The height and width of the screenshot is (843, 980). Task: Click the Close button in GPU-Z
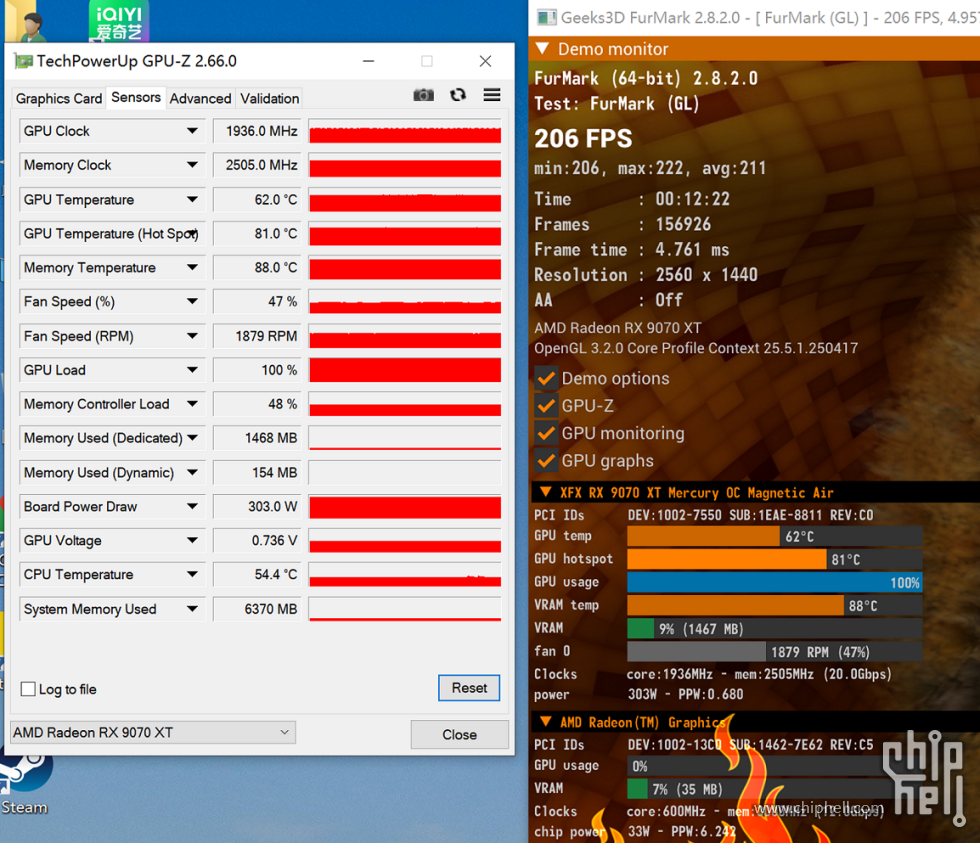point(459,735)
